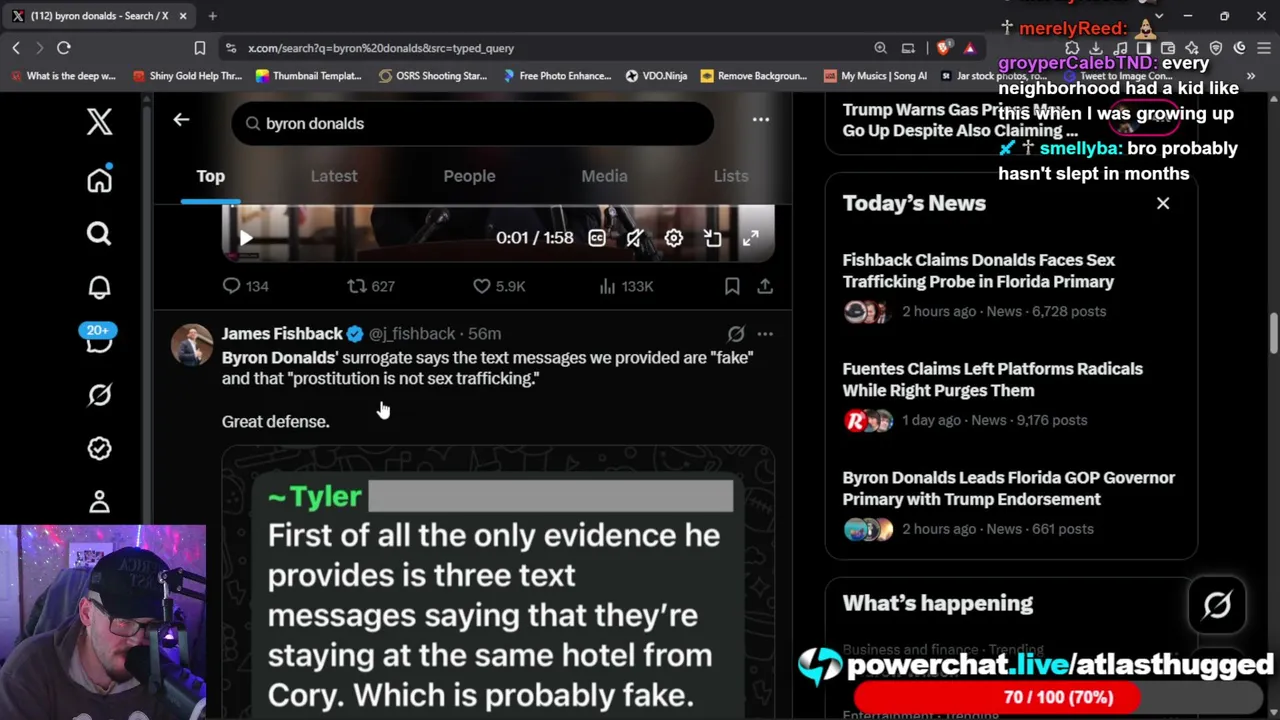Go back using the arrow beside search

coord(181,120)
